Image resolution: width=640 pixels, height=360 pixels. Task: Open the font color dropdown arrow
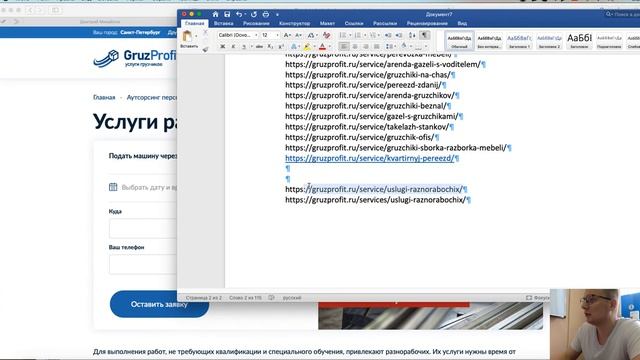(330, 47)
